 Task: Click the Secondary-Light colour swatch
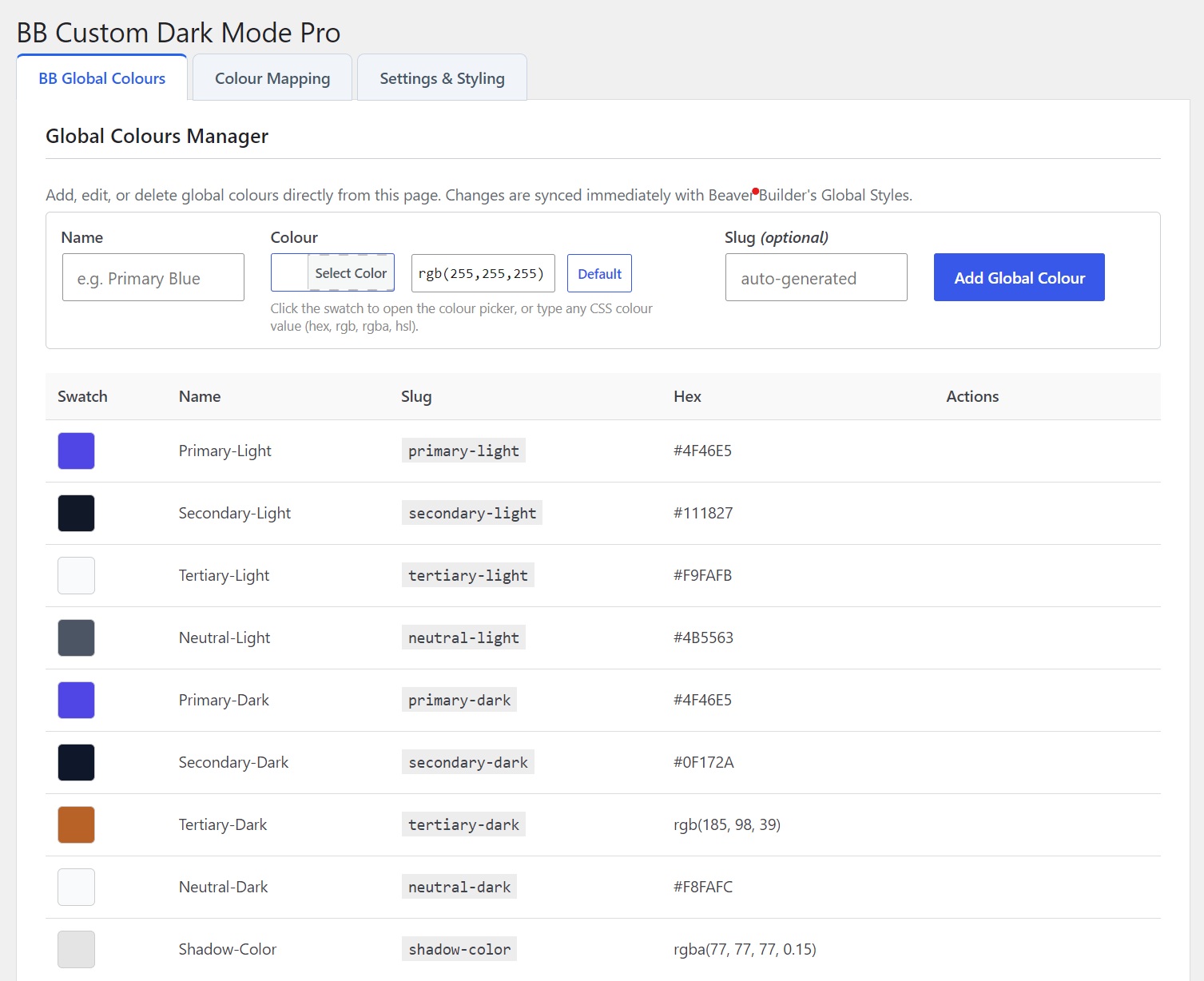tap(76, 513)
